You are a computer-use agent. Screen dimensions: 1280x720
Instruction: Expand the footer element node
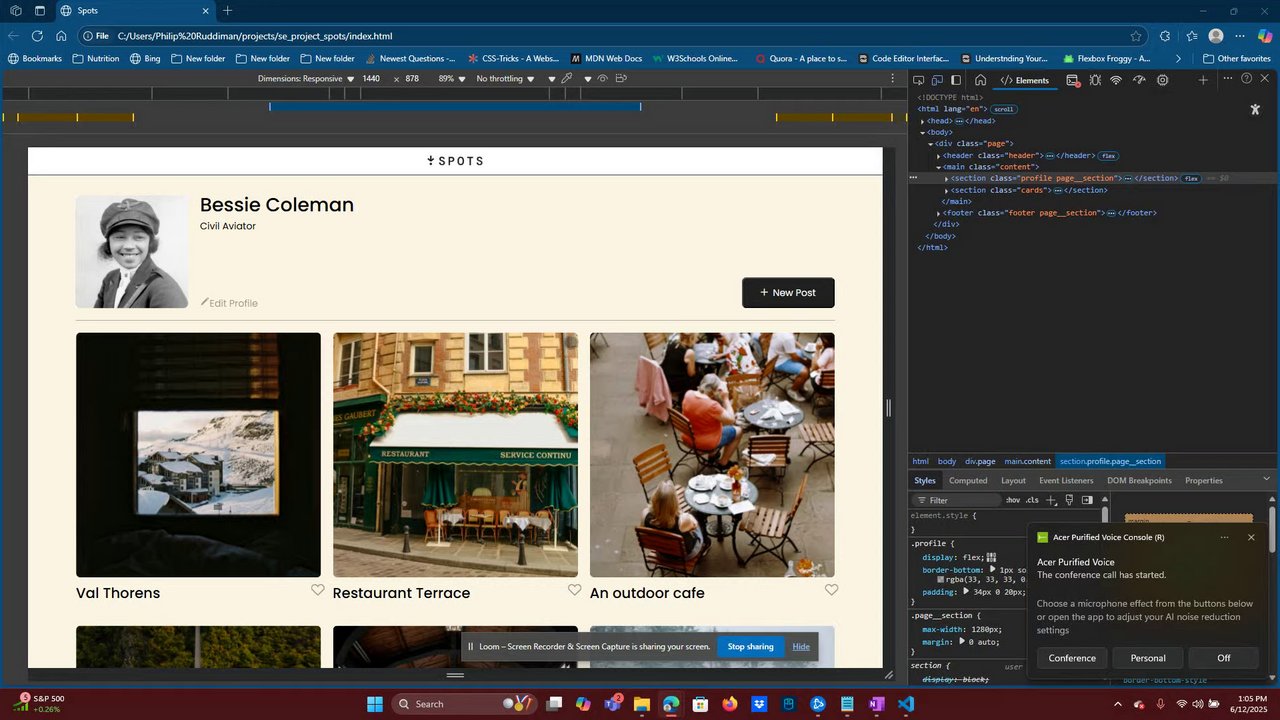(x=939, y=213)
